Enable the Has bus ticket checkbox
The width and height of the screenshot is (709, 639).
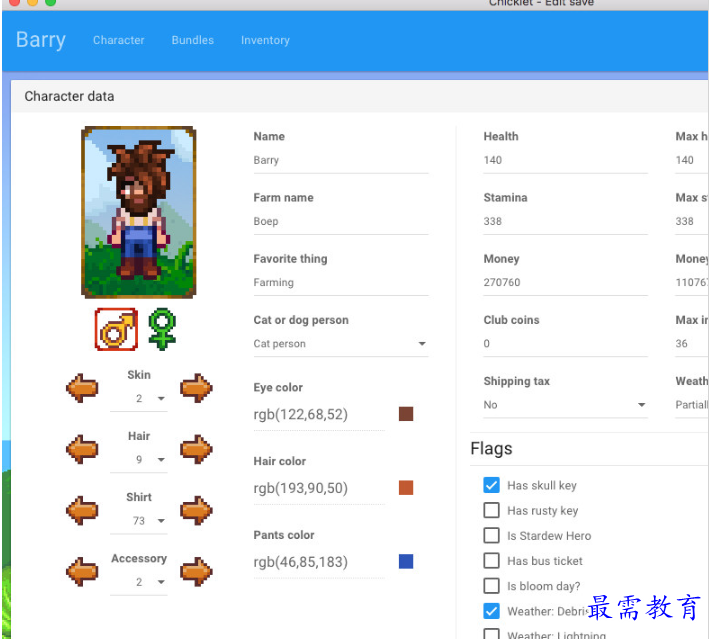[x=492, y=561]
